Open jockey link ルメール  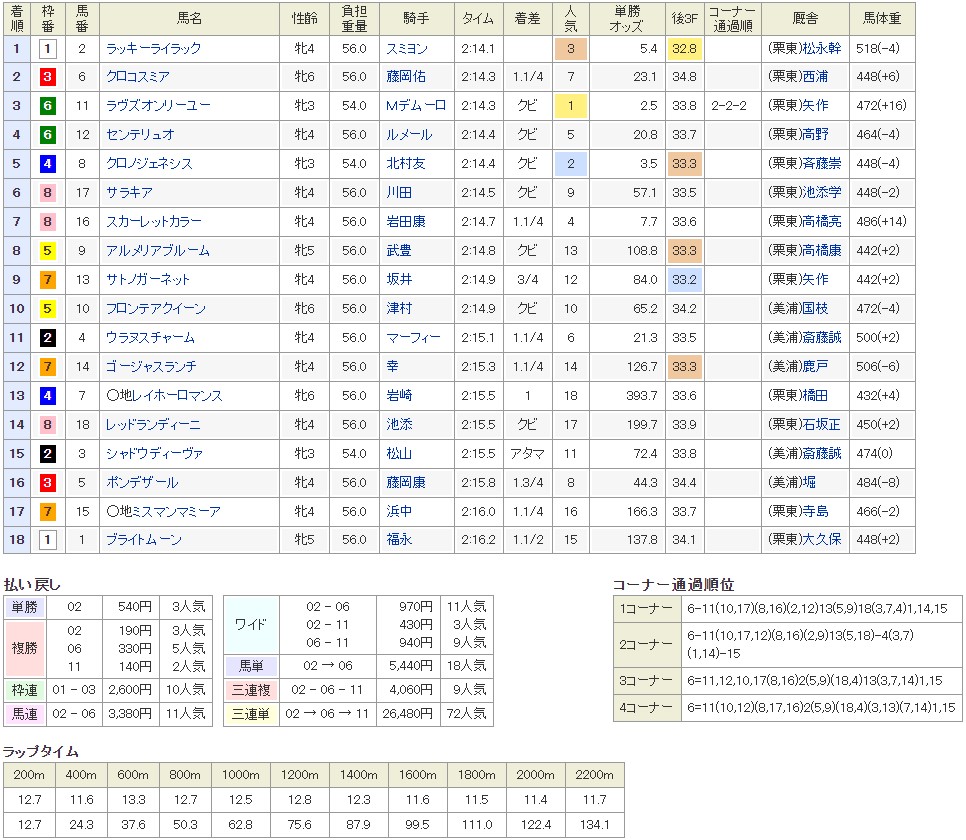point(409,135)
